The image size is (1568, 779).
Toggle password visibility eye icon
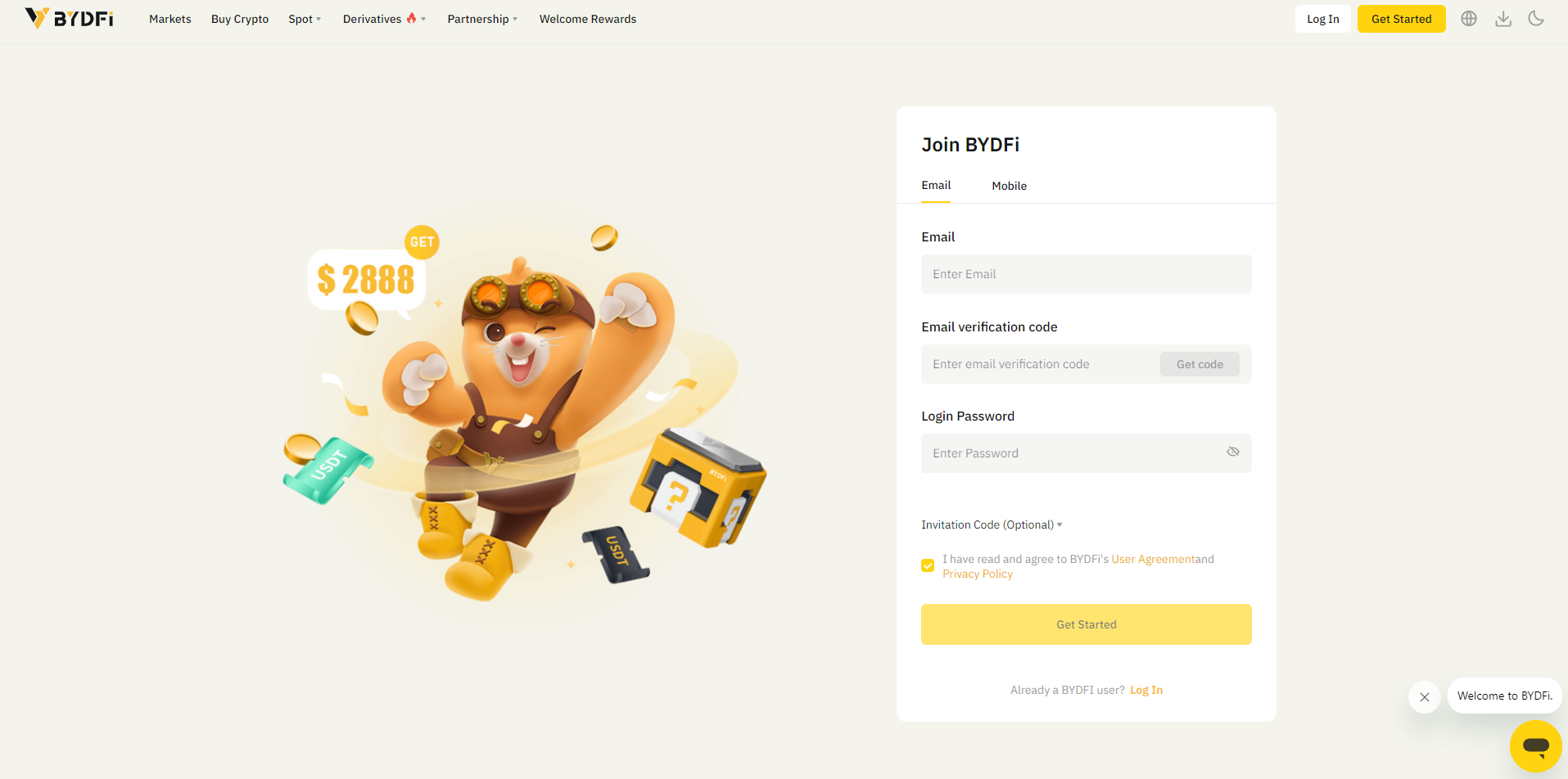pyautogui.click(x=1233, y=452)
